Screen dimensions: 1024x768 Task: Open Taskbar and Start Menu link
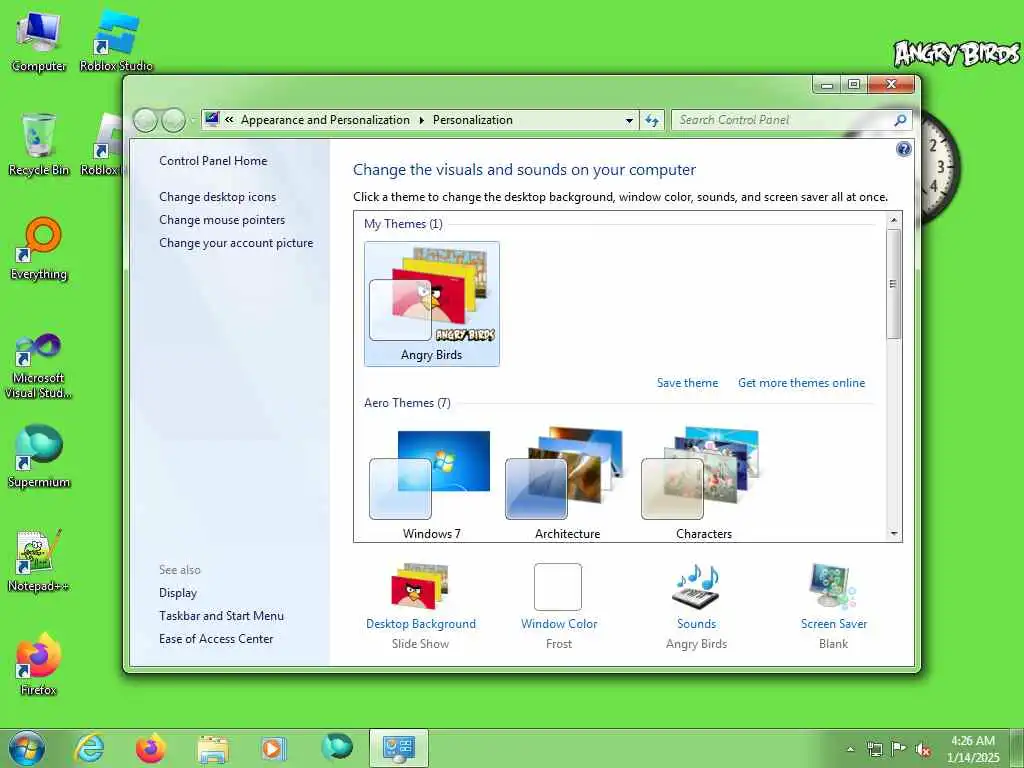click(x=221, y=616)
